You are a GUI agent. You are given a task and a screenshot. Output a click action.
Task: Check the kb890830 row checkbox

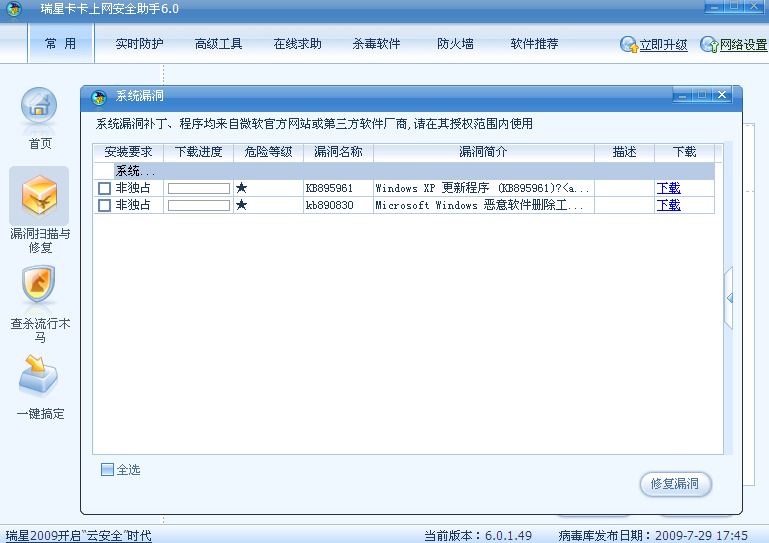[x=104, y=205]
